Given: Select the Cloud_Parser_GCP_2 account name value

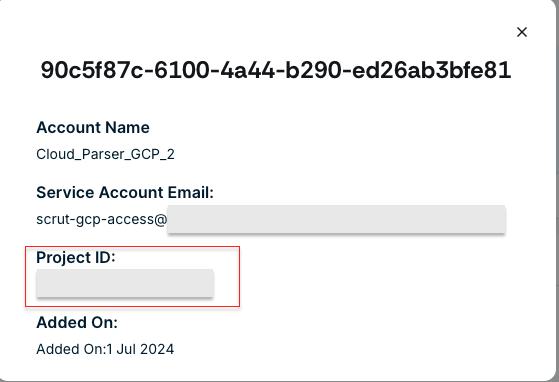Looking at the screenshot, I should [105, 154].
